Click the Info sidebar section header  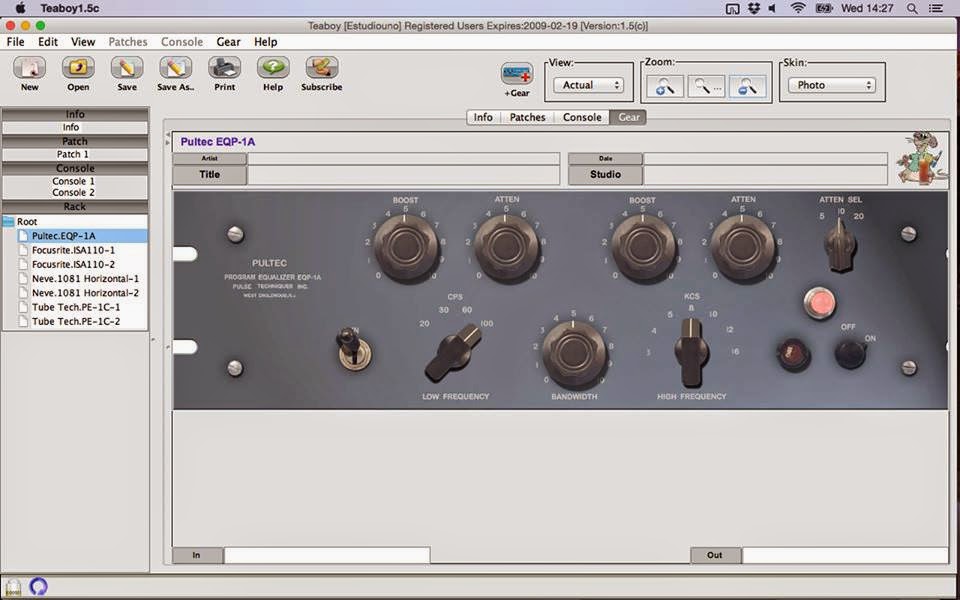point(75,114)
